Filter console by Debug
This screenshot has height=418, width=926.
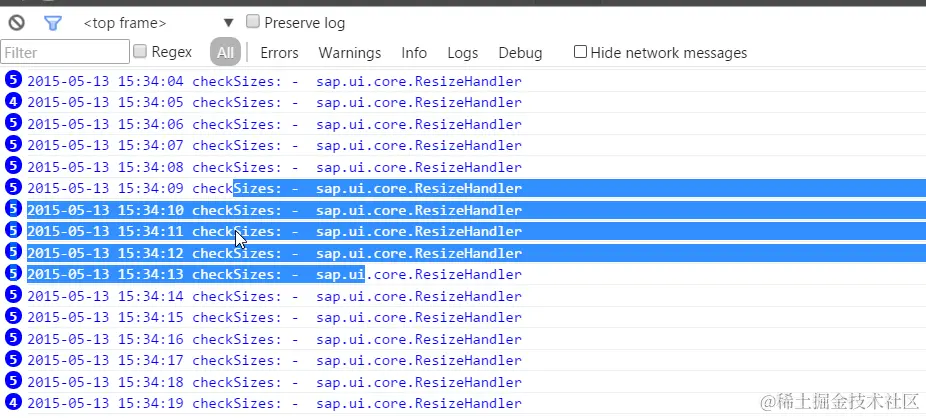tap(520, 53)
